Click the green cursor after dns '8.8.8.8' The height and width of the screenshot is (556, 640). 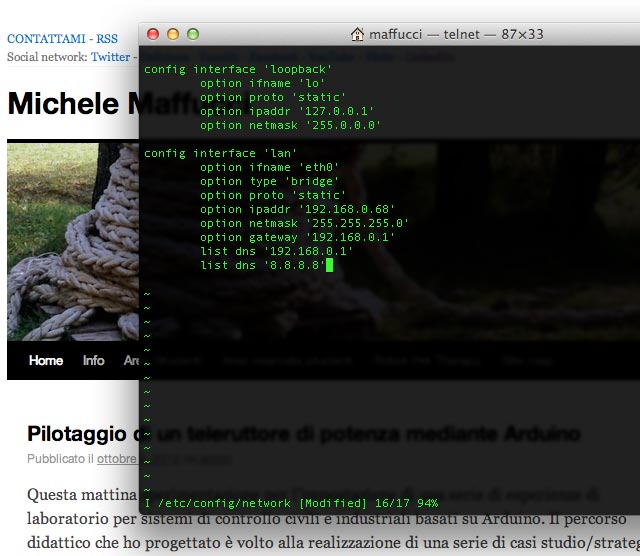pyautogui.click(x=329, y=265)
